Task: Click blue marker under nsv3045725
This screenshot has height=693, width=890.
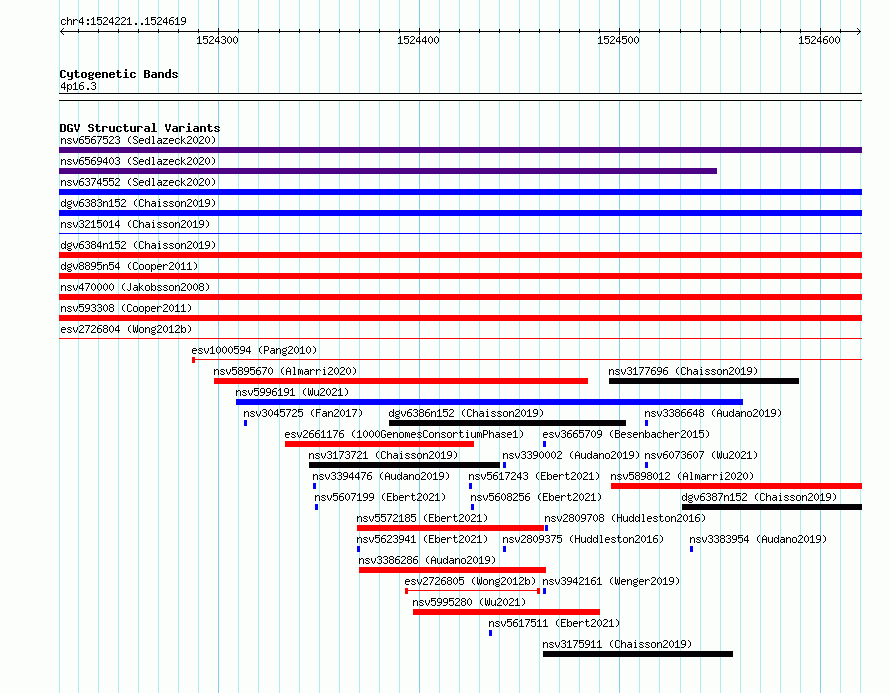Action: point(245,423)
